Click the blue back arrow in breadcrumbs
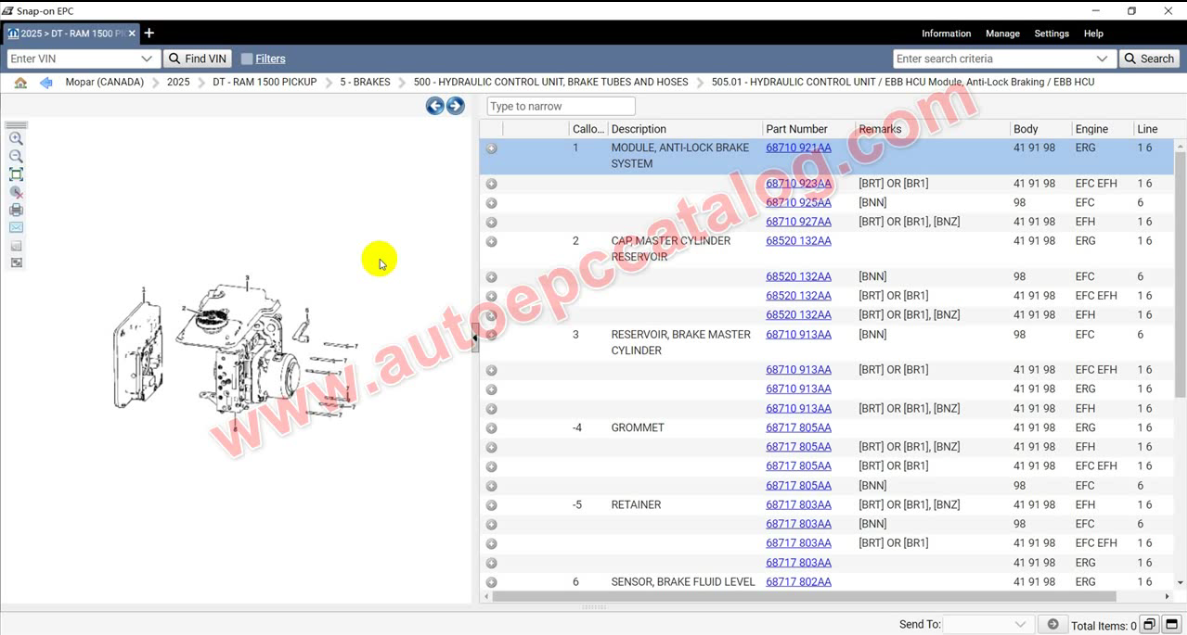 point(46,82)
